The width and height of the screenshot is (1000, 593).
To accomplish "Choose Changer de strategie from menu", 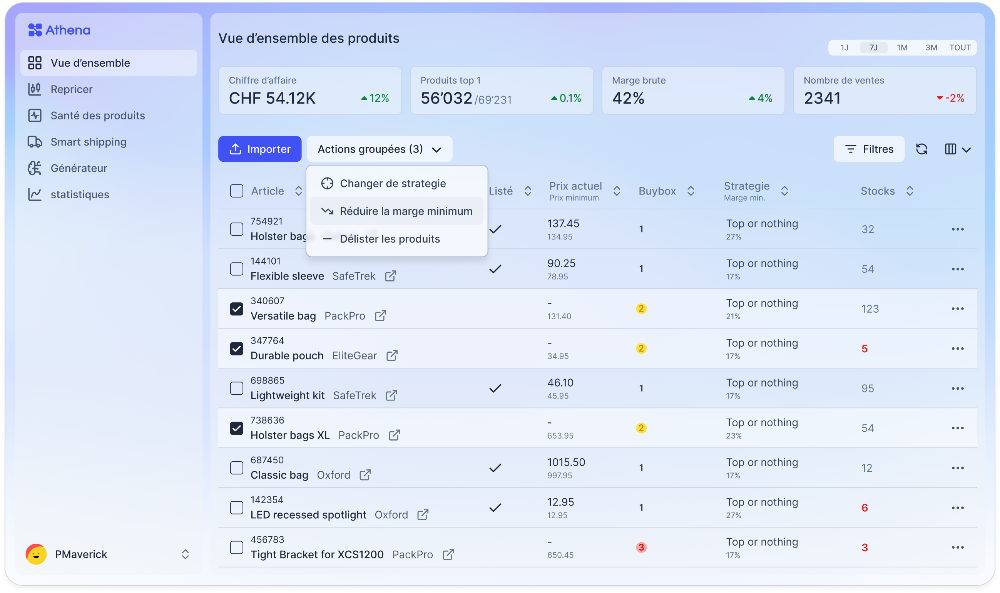I will (397, 184).
